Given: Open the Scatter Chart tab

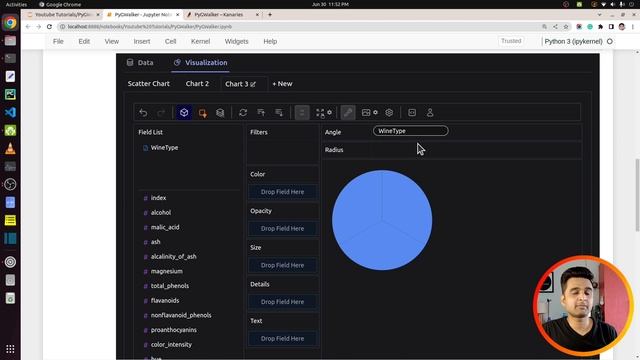Looking at the screenshot, I should 149,84.
